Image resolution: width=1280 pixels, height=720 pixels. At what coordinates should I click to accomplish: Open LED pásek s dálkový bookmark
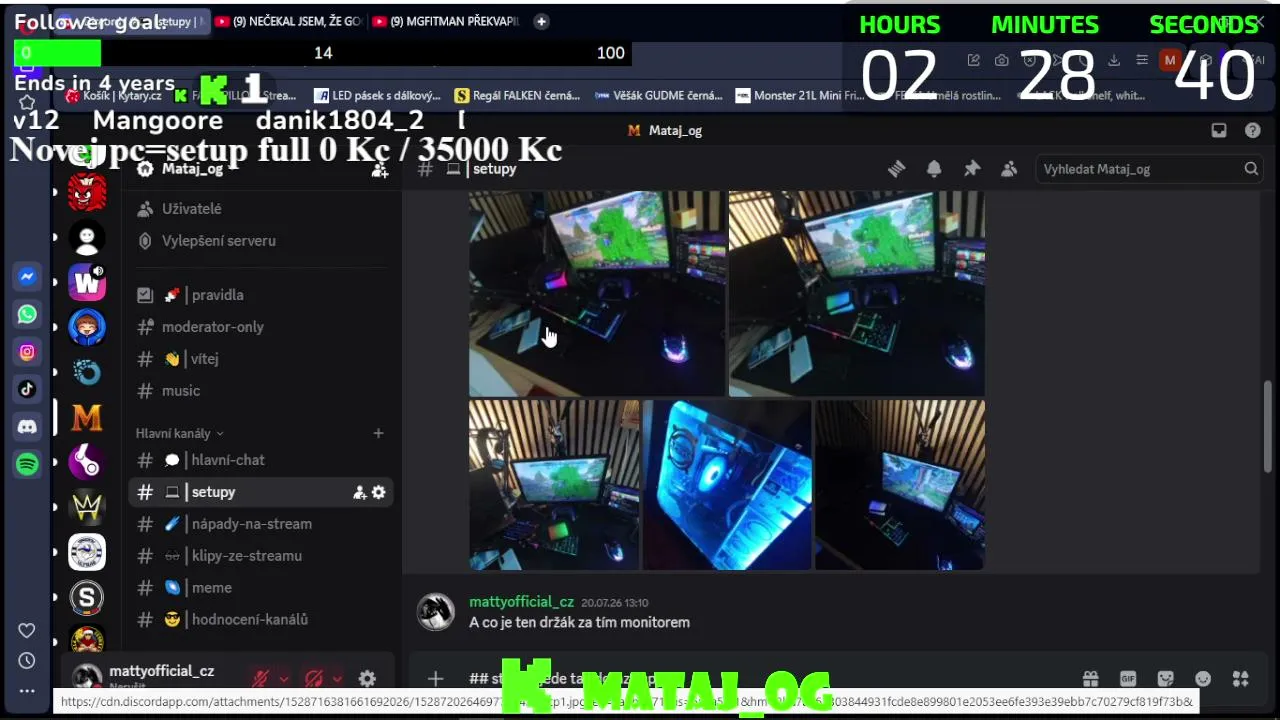pos(377,96)
